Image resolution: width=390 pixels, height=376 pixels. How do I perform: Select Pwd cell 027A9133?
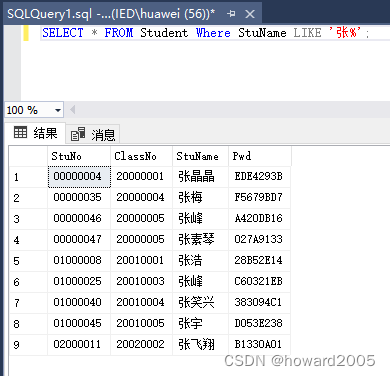(x=259, y=240)
